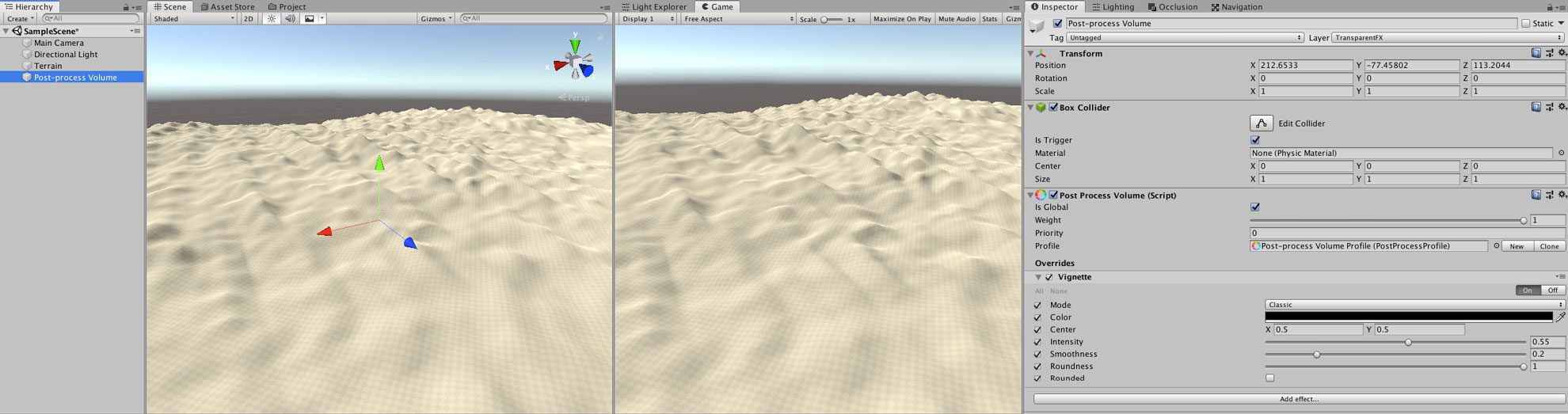Open Box Collider preset selector
Viewport: 1568px width, 414px height.
click(x=1549, y=107)
